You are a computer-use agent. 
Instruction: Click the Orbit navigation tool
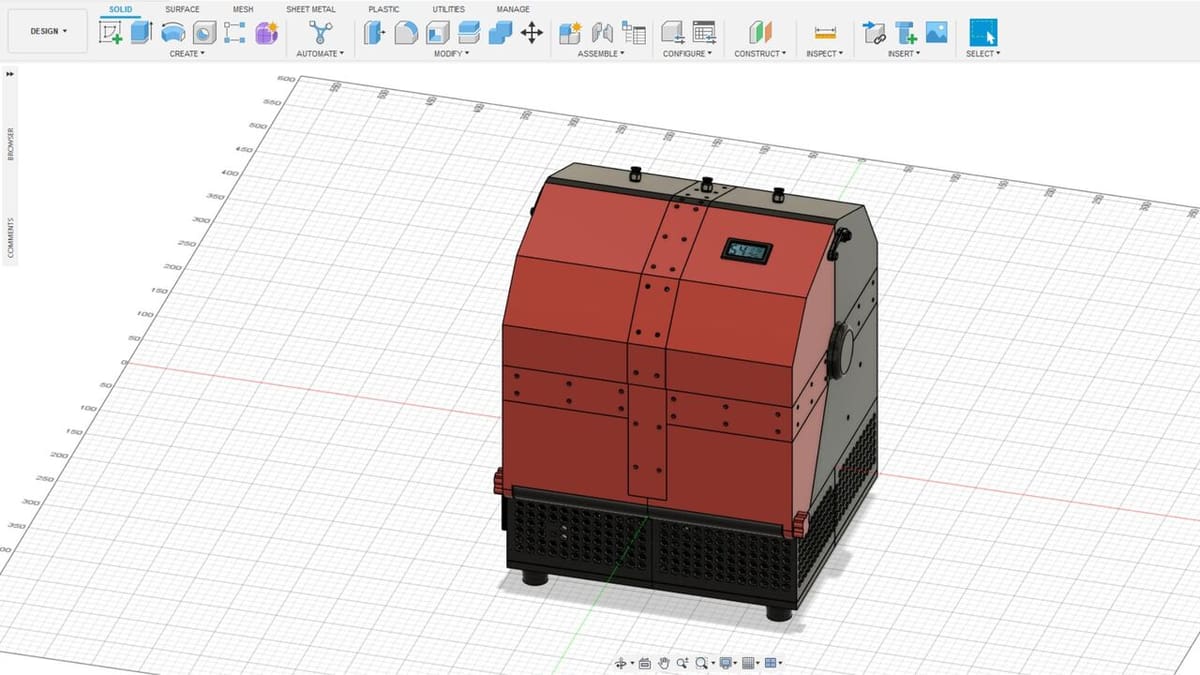coord(621,663)
